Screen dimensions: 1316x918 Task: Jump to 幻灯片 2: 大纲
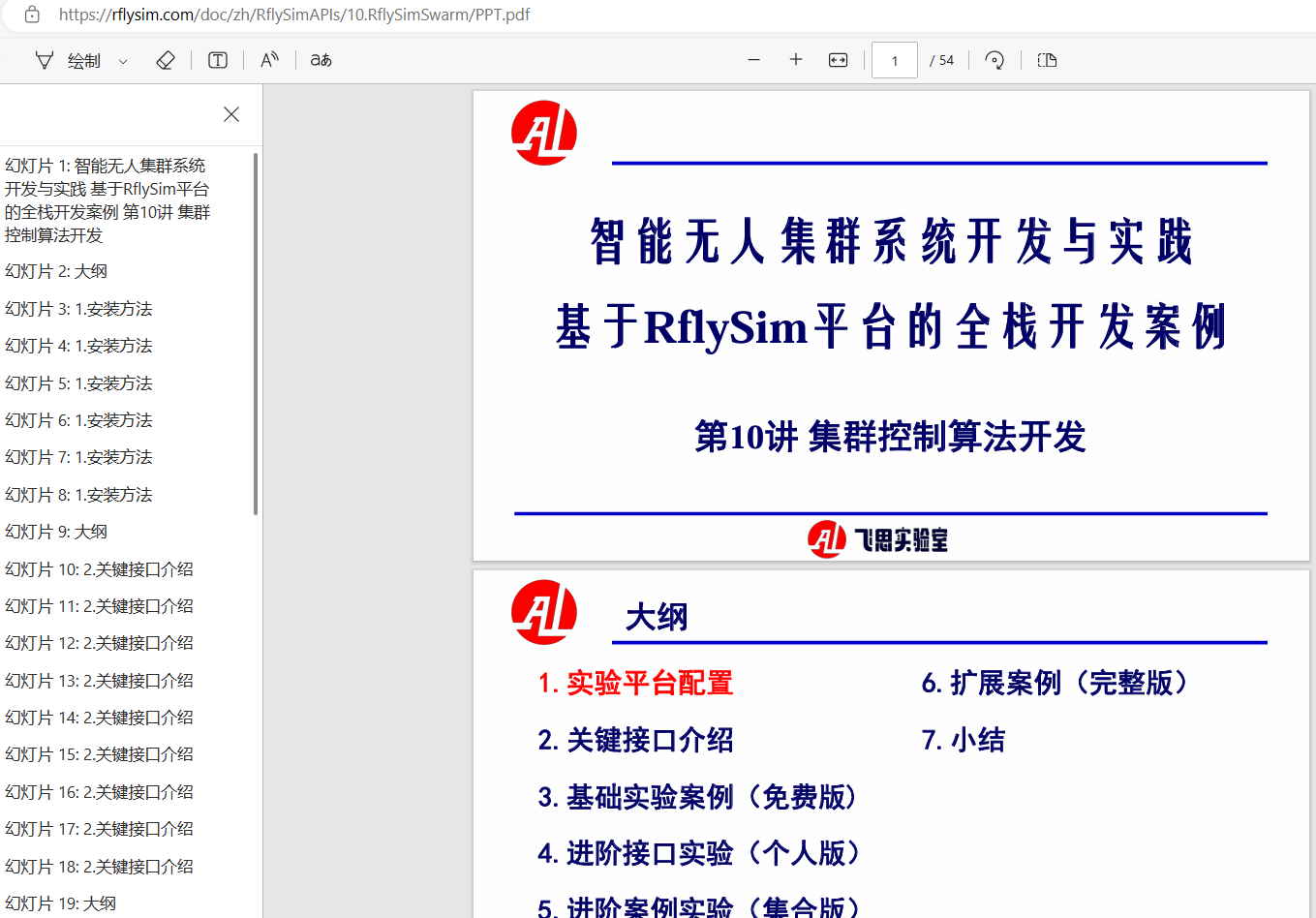[56, 271]
